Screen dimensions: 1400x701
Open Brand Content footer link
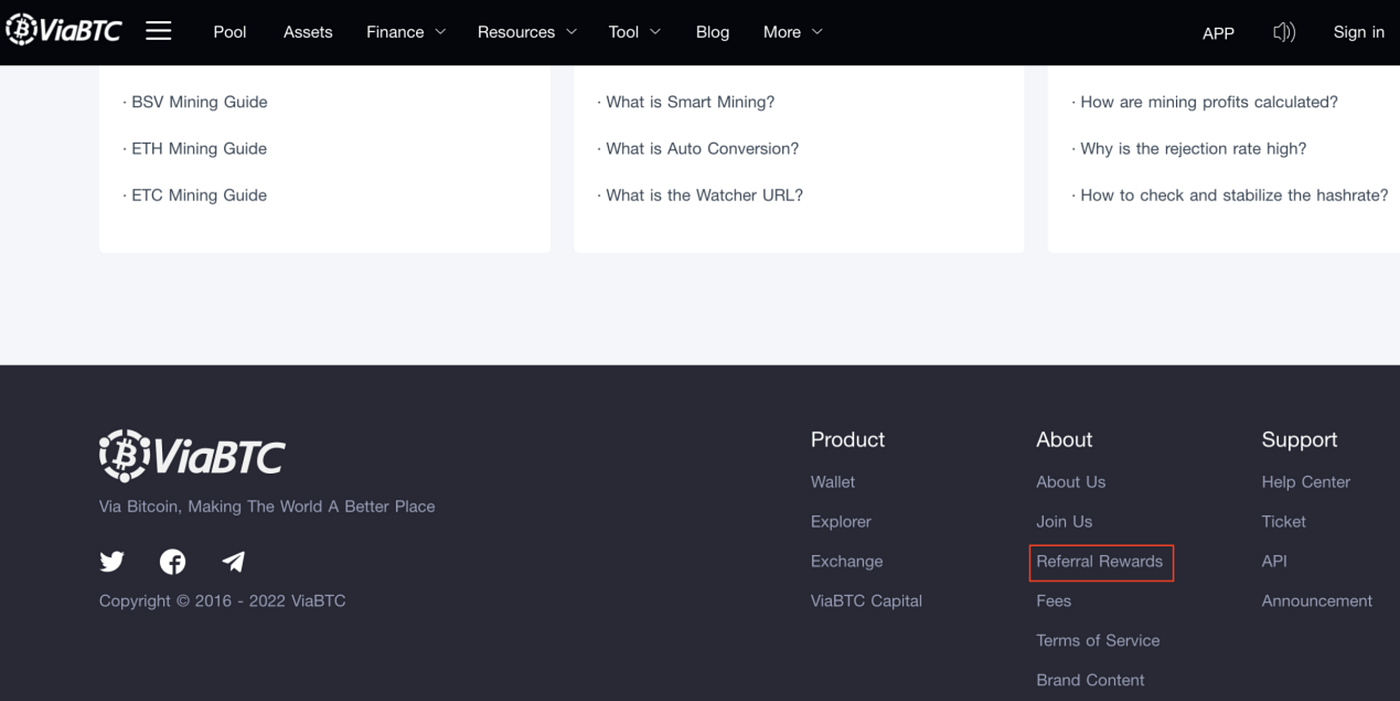click(1091, 680)
